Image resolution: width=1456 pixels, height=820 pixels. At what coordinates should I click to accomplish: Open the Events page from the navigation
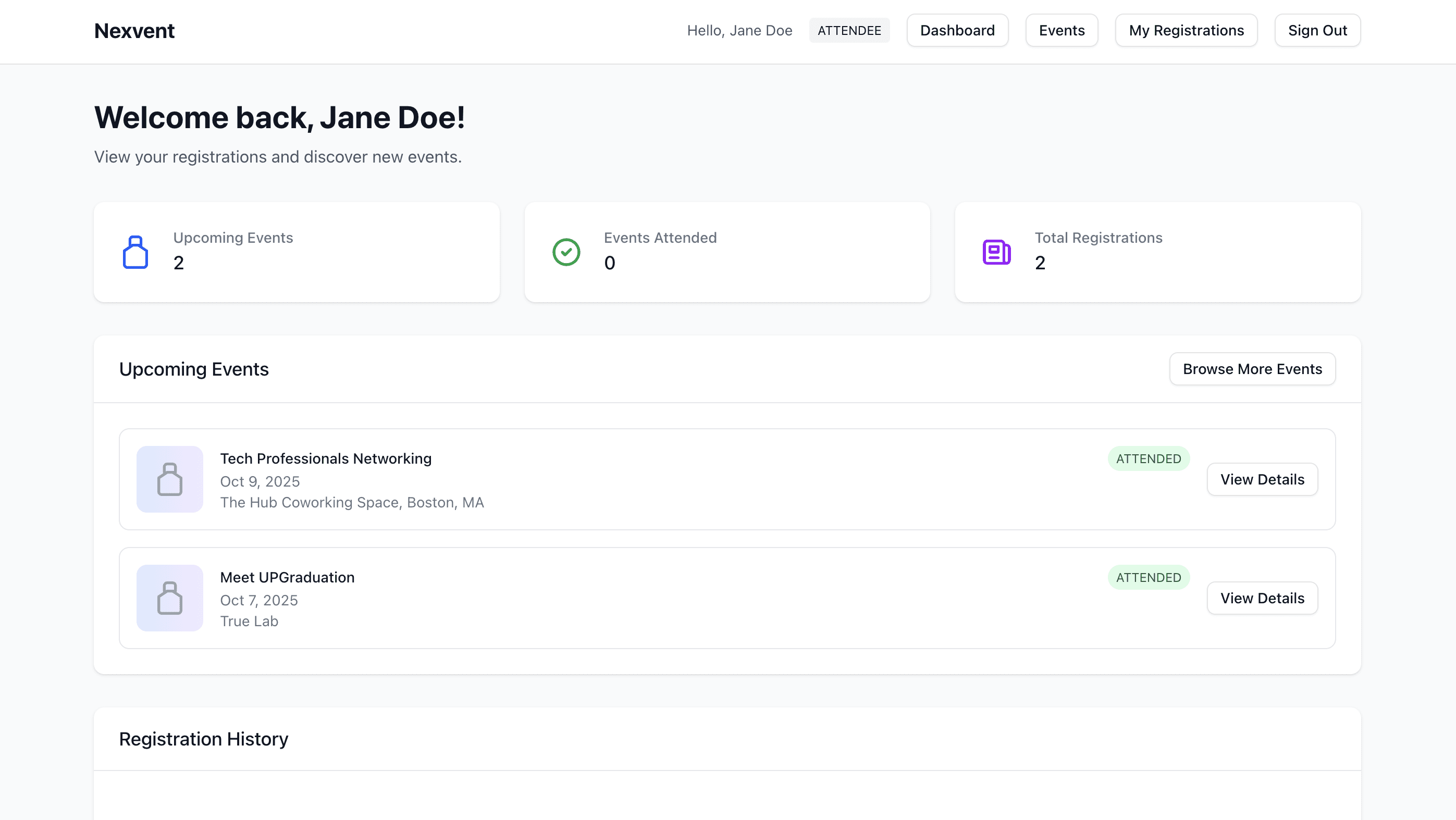click(1062, 31)
